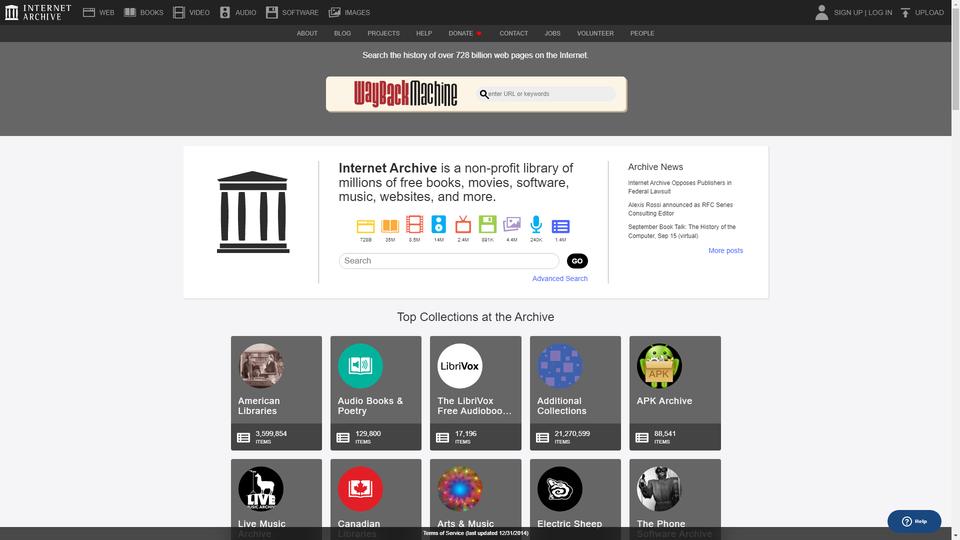Click the orange books icon (35M)
This screenshot has width=960, height=540.
point(390,226)
